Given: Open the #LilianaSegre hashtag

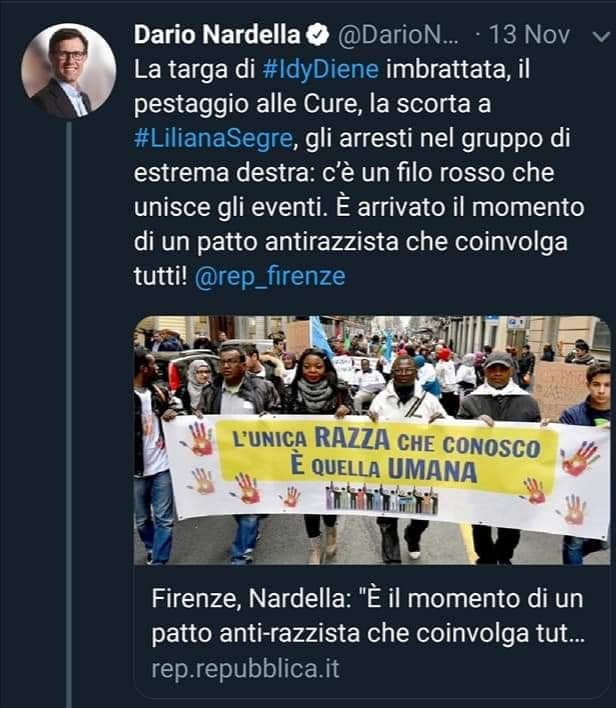Looking at the screenshot, I should tap(214, 139).
